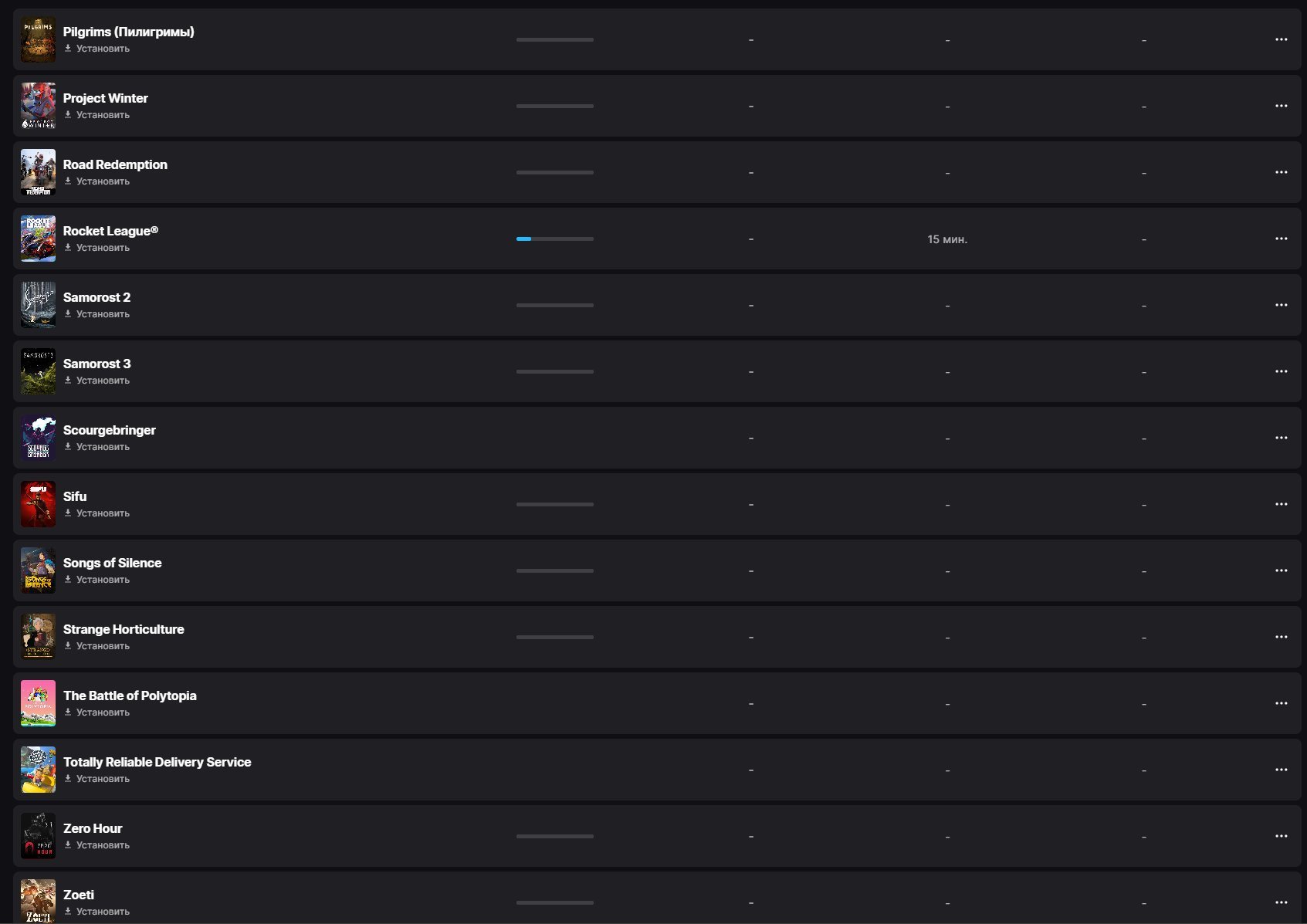This screenshot has height=924, width=1307.
Task: Open more options for Strange Horticulture
Action: [1281, 637]
